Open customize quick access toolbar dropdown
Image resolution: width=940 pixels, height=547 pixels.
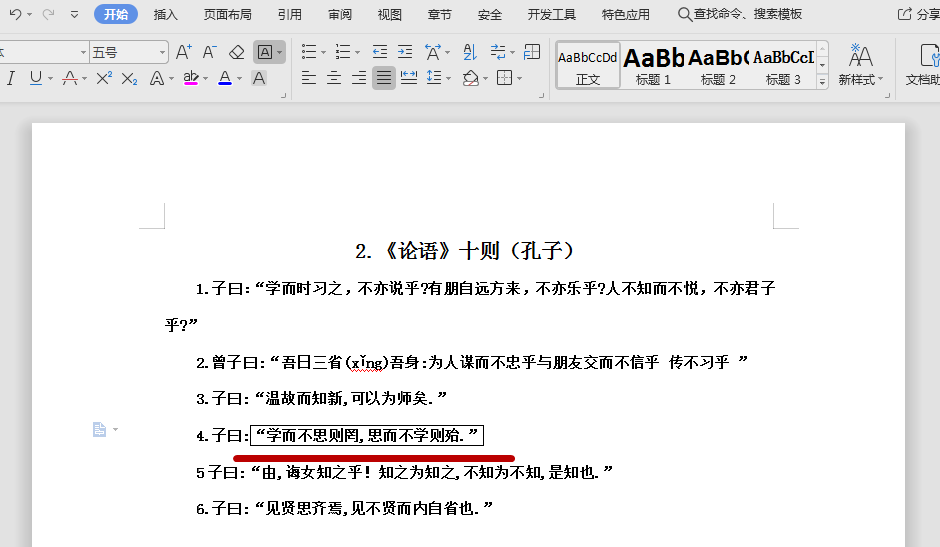74,14
